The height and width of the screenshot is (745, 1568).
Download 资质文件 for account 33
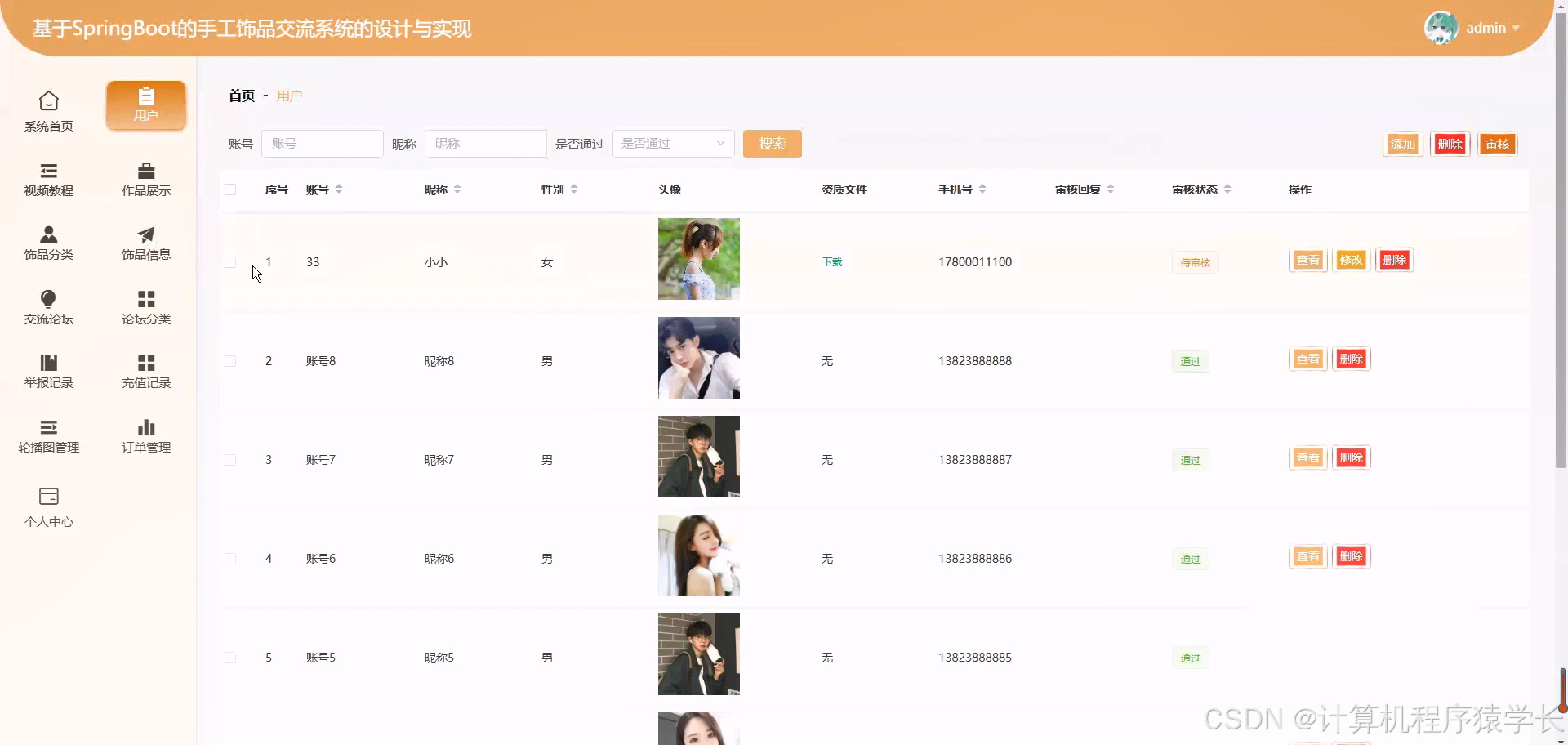pos(832,262)
